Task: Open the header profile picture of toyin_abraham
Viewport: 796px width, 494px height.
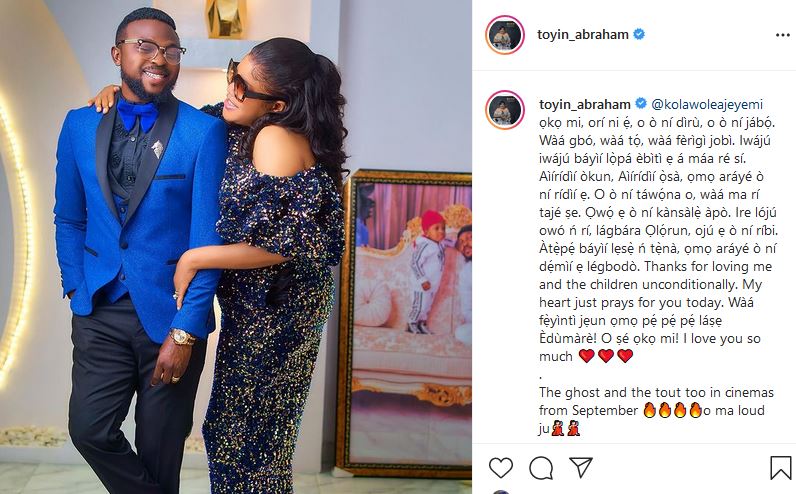Action: 505,35
